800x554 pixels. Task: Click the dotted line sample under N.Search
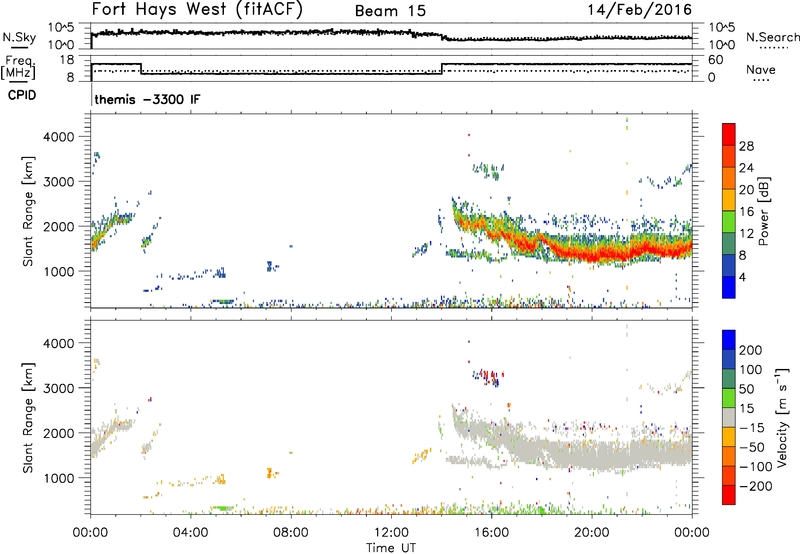(774, 48)
